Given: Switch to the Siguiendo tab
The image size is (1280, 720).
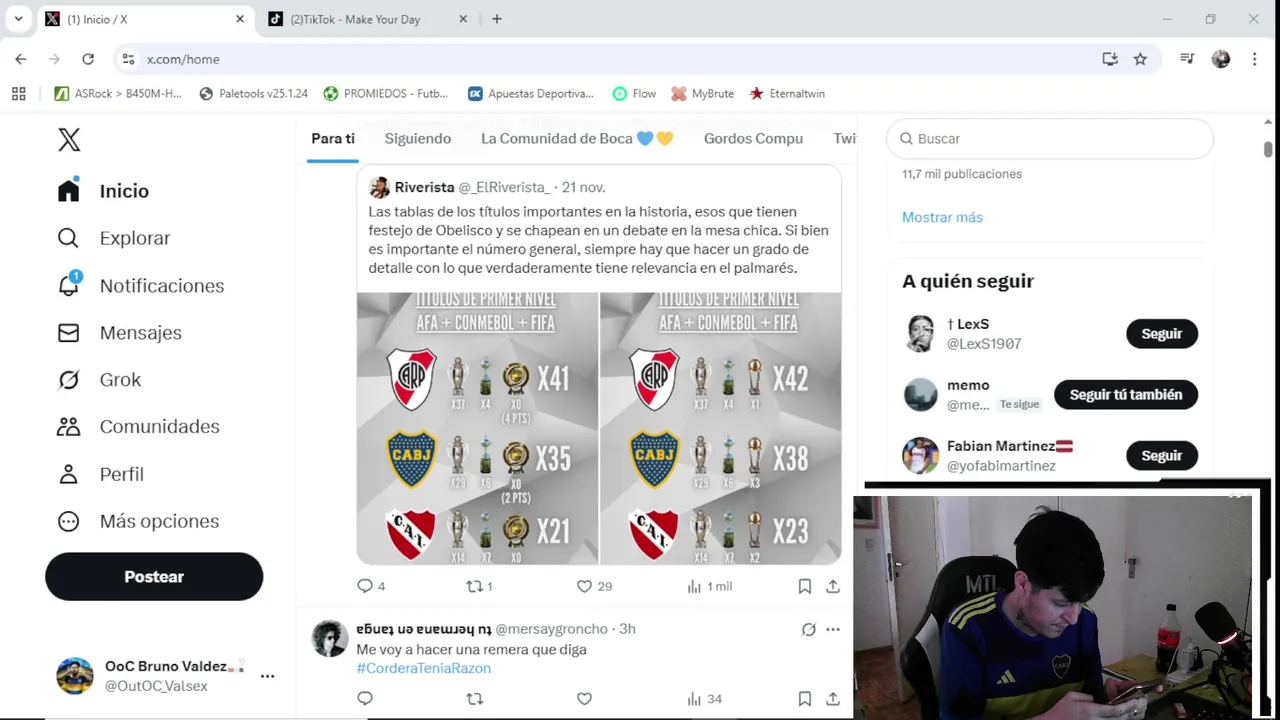Looking at the screenshot, I should point(418,139).
